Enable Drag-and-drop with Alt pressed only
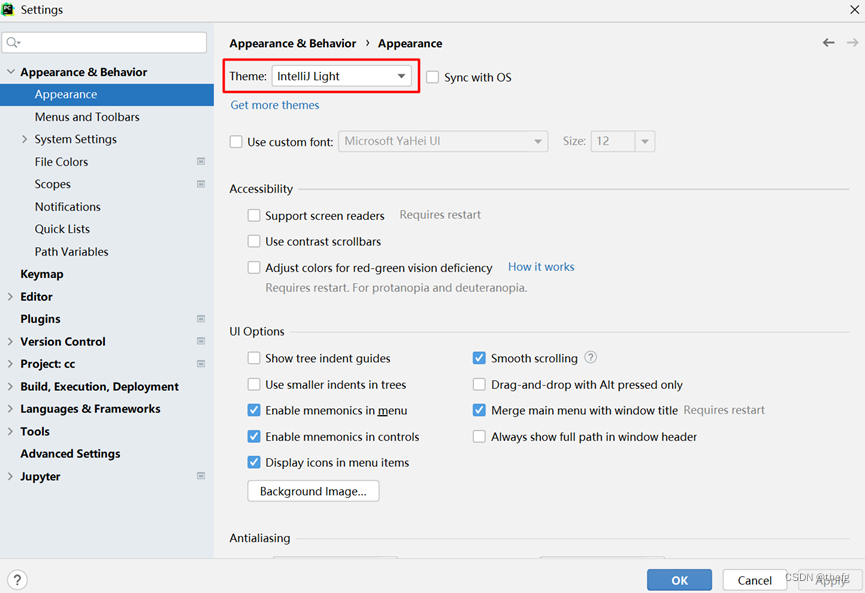Viewport: 865px width, 593px height. coord(479,384)
